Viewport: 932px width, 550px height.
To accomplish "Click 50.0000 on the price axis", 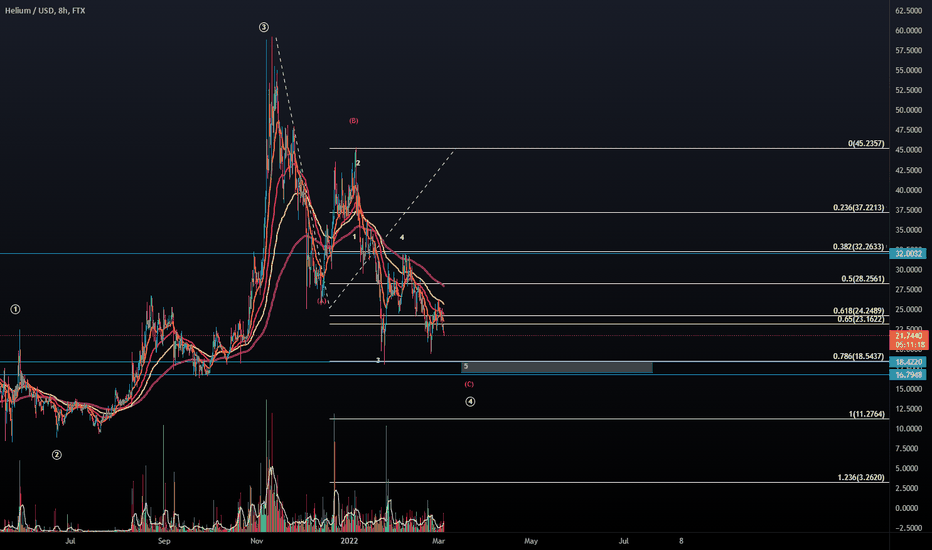I will point(909,111).
